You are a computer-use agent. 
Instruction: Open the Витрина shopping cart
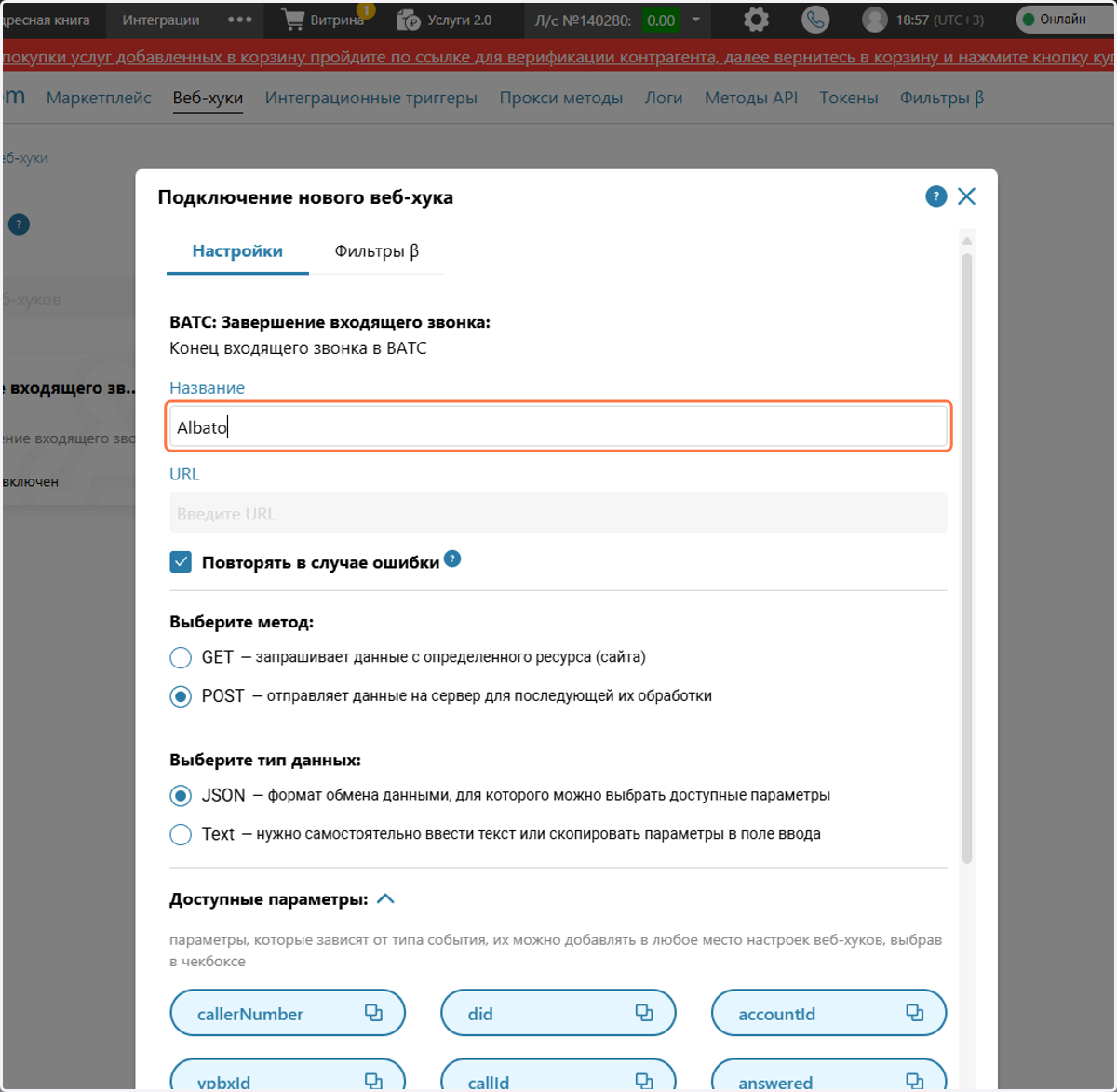click(323, 20)
